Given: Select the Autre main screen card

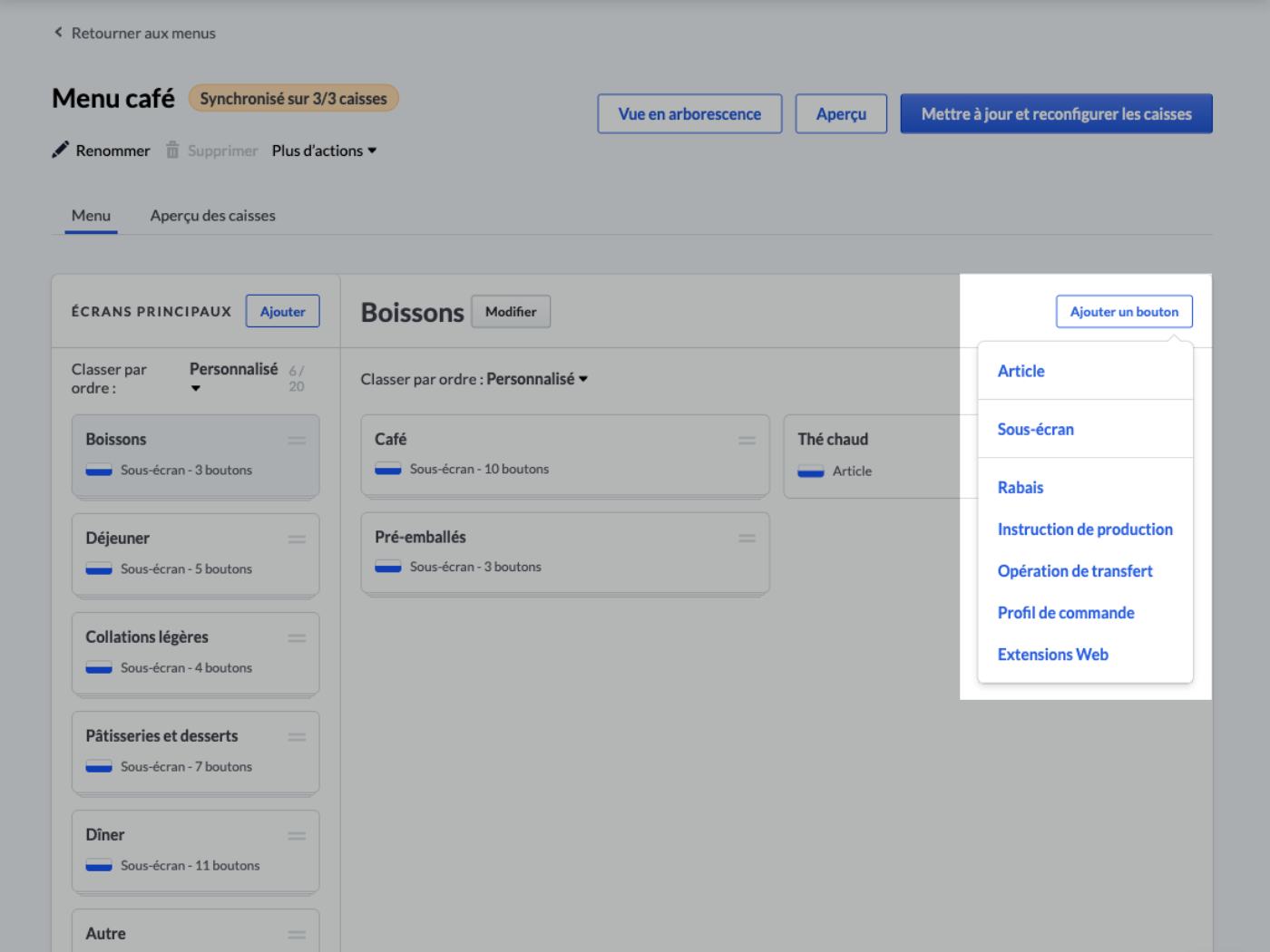Looking at the screenshot, I should coord(195,931).
